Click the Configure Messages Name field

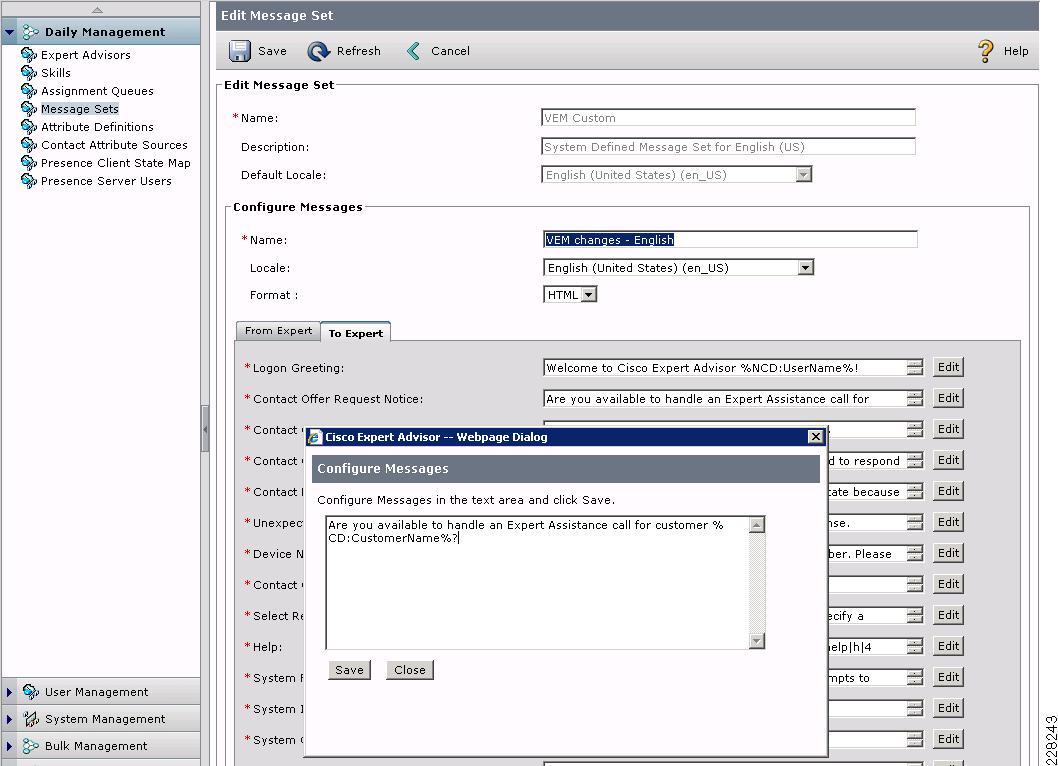[730, 240]
